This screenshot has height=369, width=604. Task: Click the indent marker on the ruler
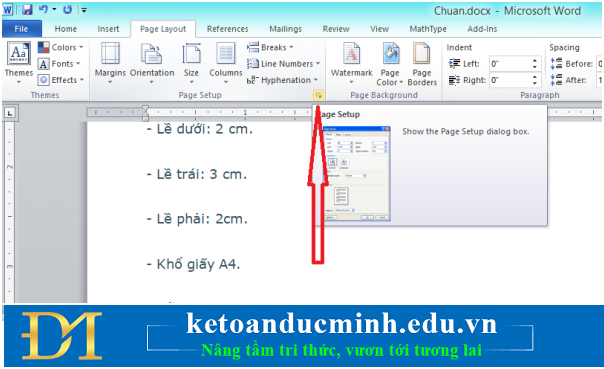coord(145,112)
